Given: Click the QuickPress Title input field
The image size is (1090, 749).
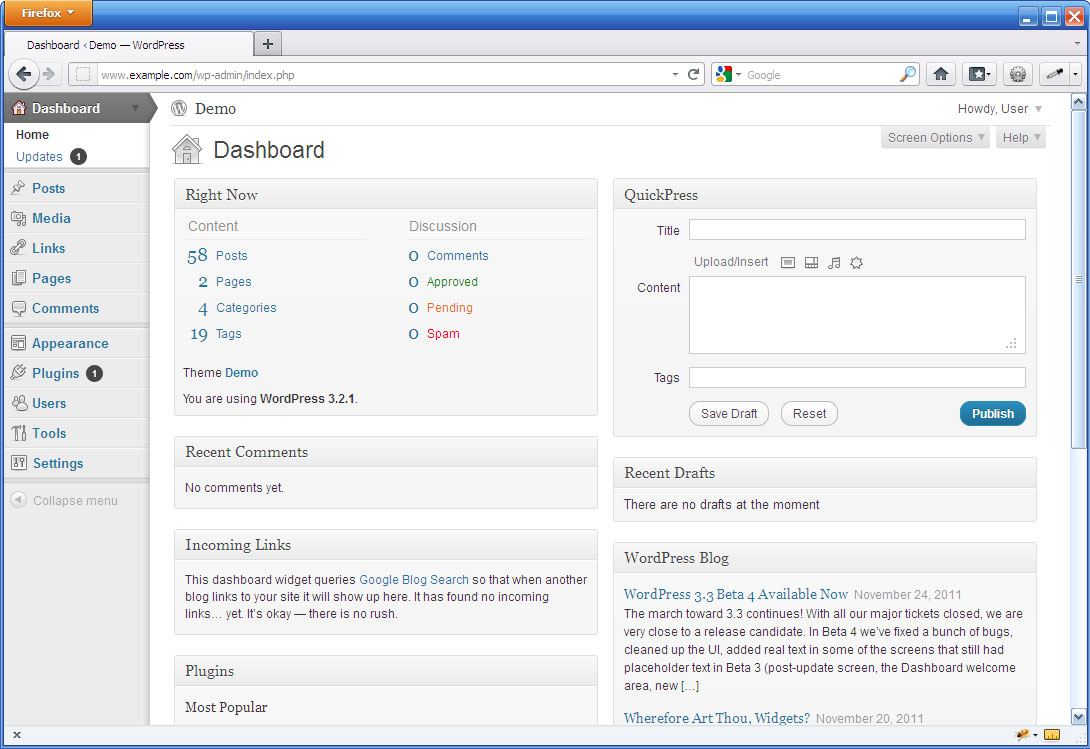Looking at the screenshot, I should 857,230.
